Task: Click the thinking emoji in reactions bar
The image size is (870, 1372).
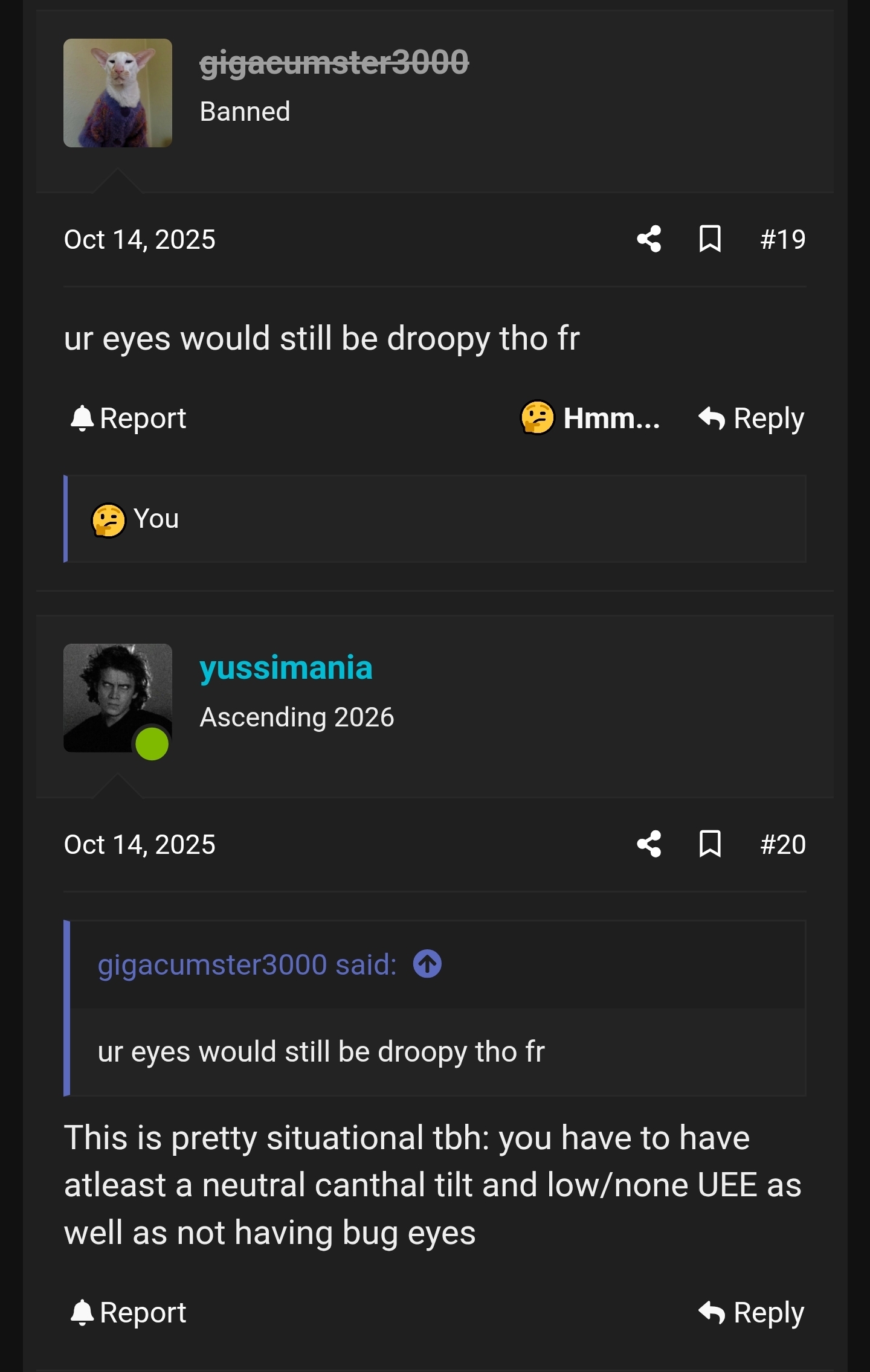Action: 109,520
